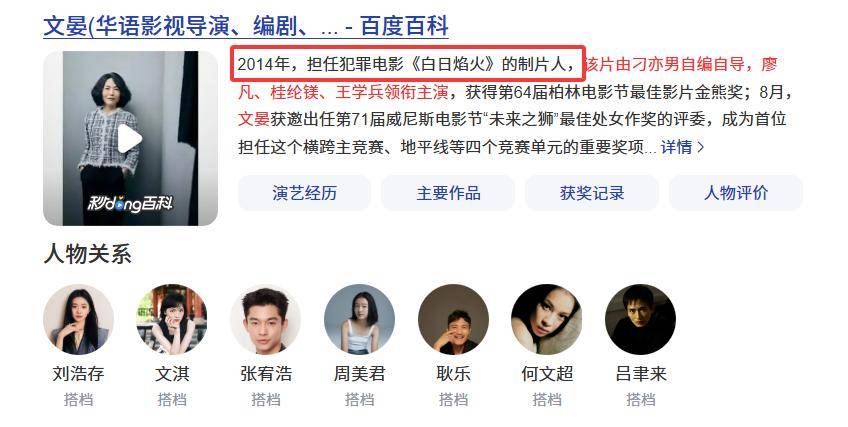848x427 pixels.
Task: Open the 何文超 name link
Action: 547,373
